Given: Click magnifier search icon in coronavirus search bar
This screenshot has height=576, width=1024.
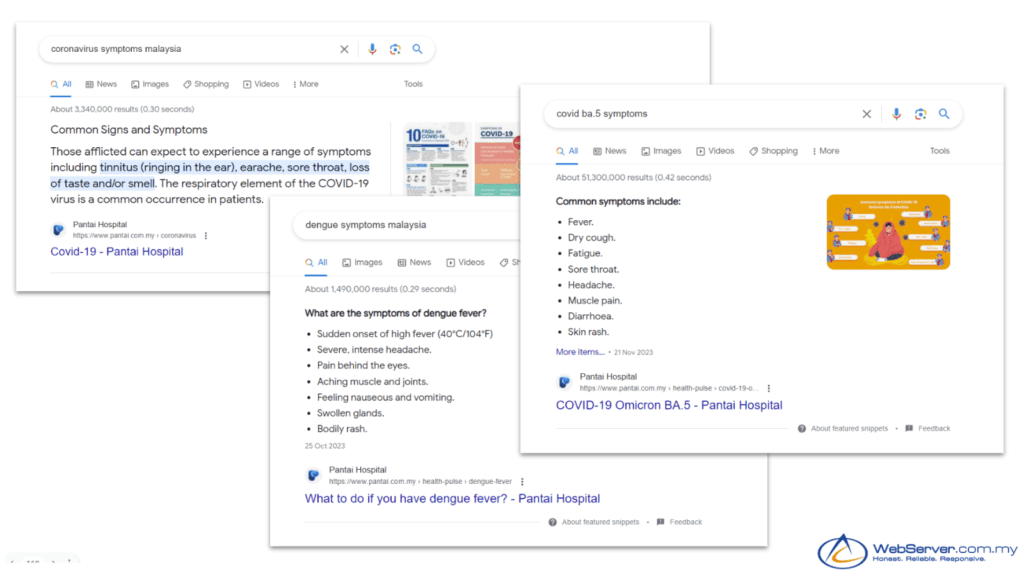Looking at the screenshot, I should point(418,49).
